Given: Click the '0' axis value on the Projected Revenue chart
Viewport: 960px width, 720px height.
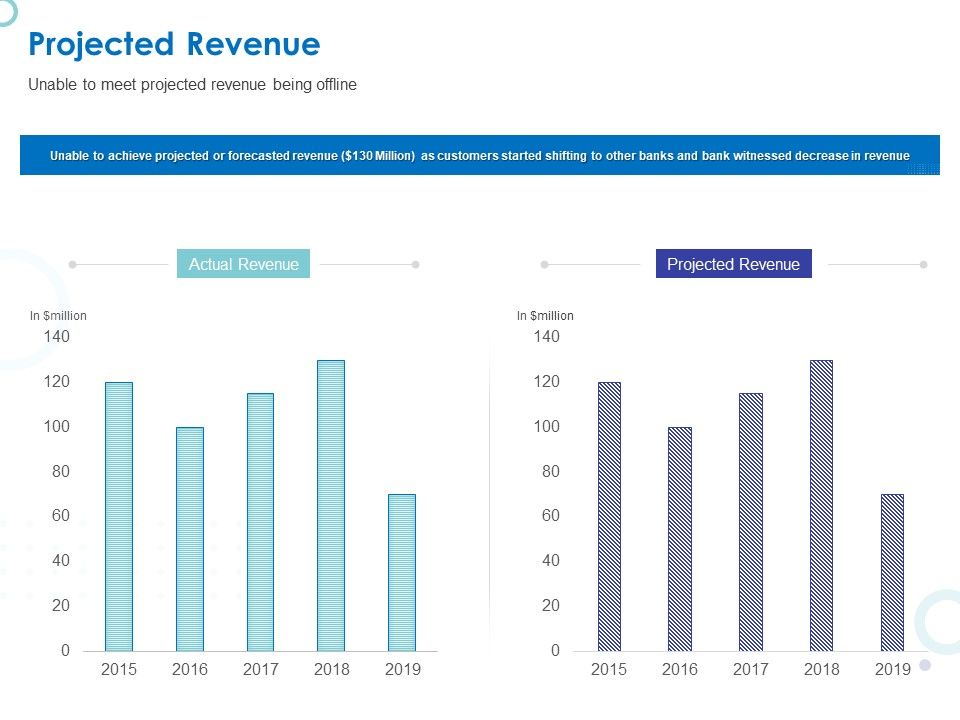Looking at the screenshot, I should coord(555,650).
